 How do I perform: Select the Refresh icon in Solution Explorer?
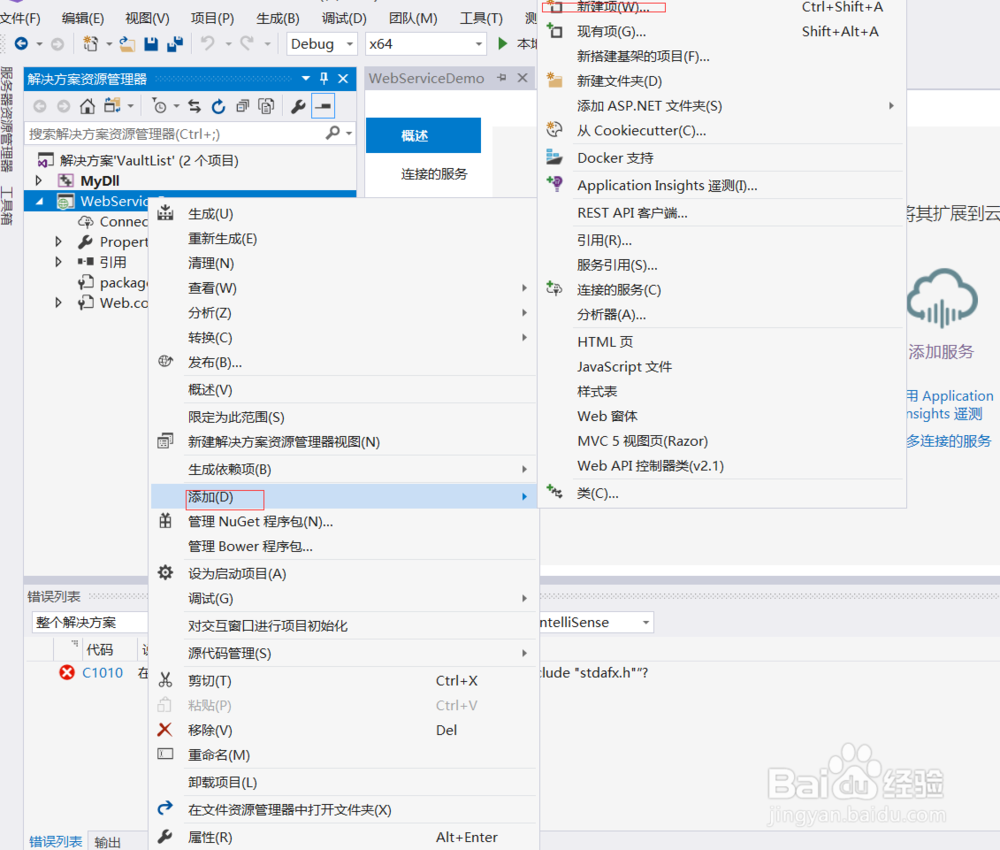219,104
